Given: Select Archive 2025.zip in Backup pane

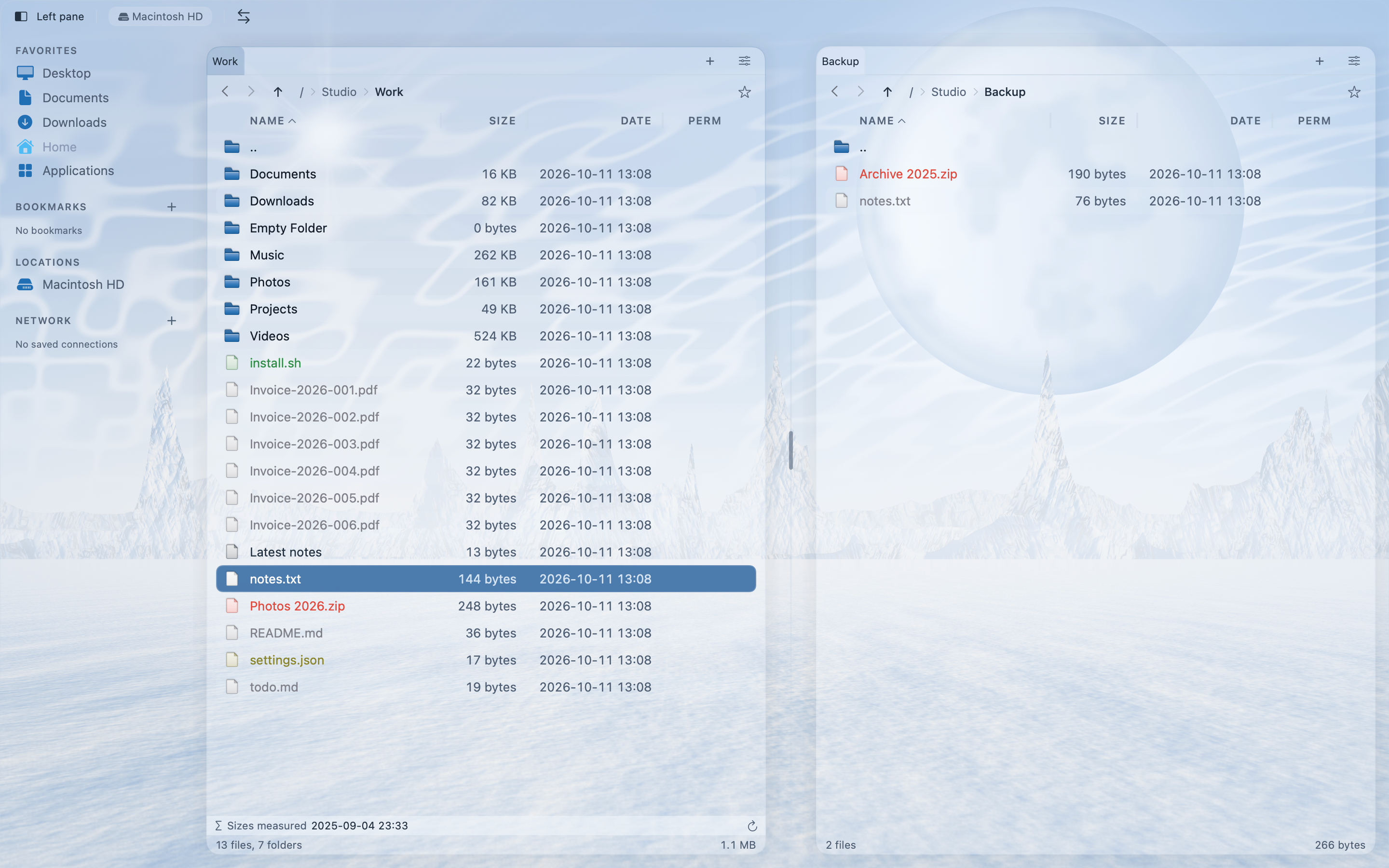Looking at the screenshot, I should click(x=1095, y=174).
